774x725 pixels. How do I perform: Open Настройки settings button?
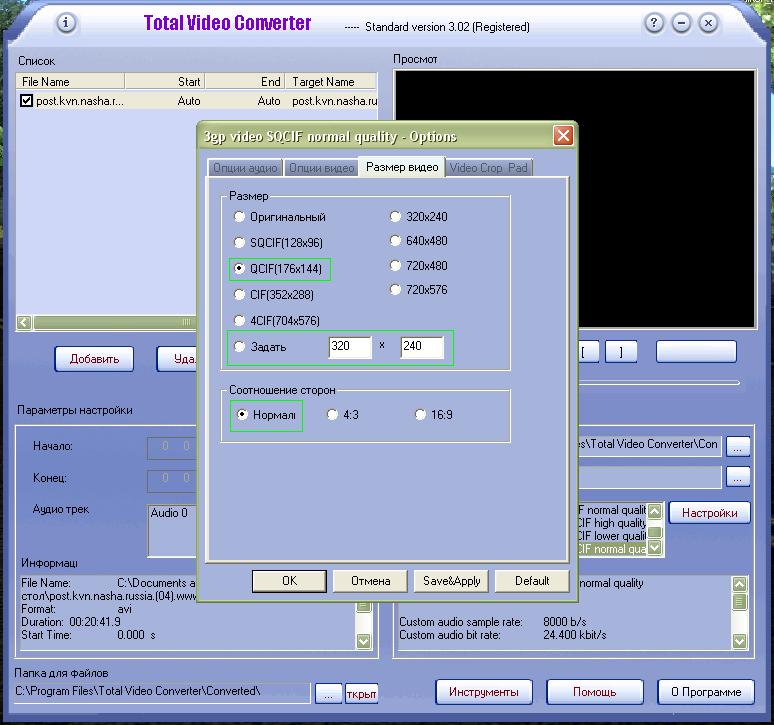tap(709, 513)
